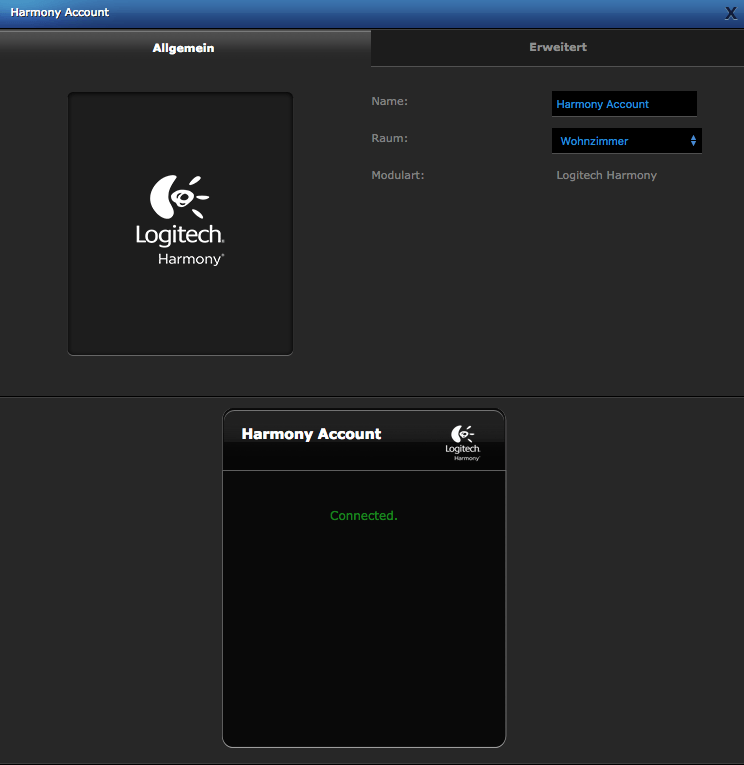
Task: Click the Modulart label
Action: [x=398, y=175]
